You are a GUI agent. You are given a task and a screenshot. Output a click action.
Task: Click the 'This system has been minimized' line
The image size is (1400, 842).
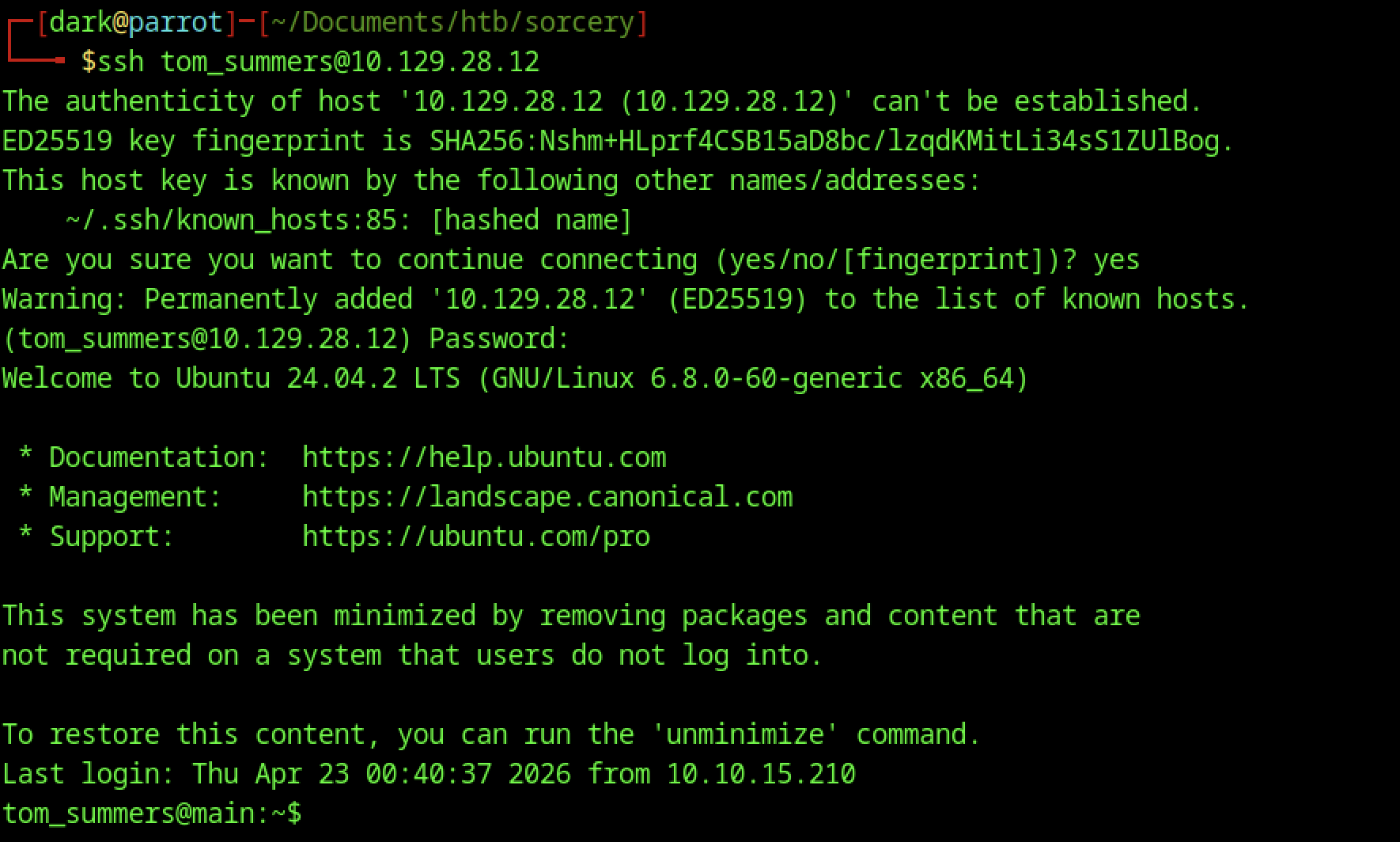570,616
